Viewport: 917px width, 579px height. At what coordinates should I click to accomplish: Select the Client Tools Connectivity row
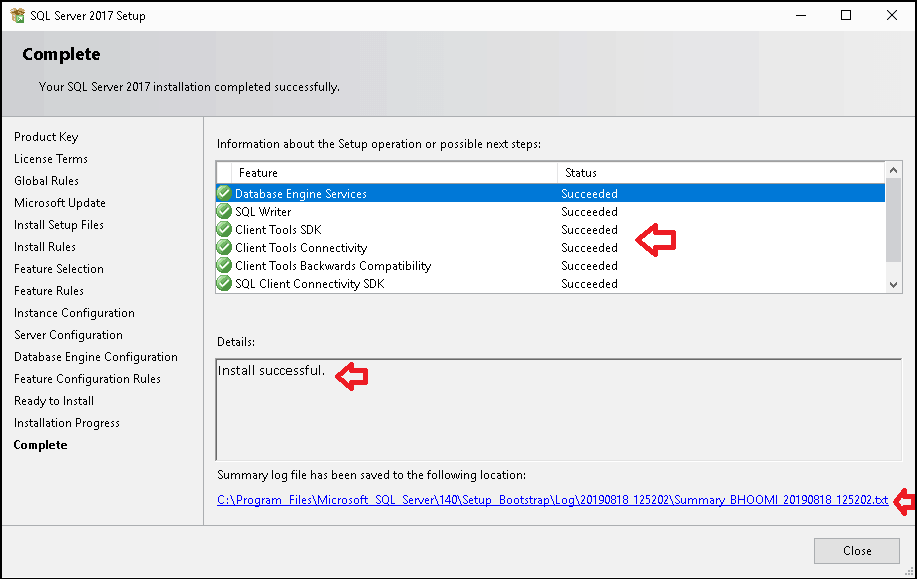pyautogui.click(x=550, y=247)
